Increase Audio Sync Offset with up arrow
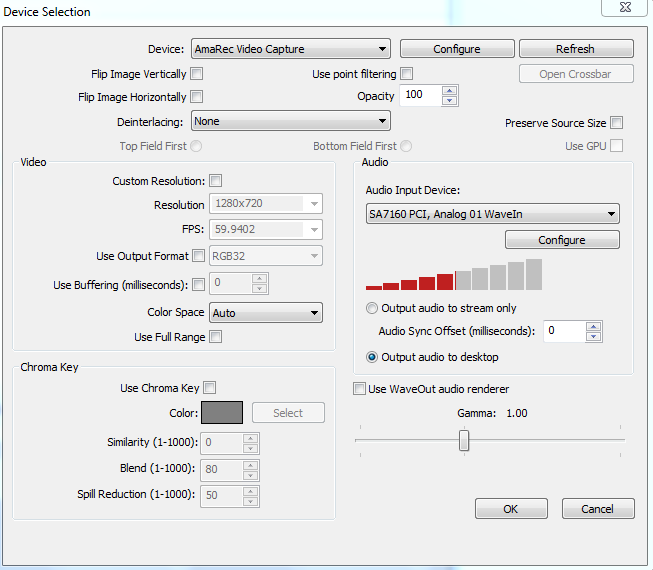 click(593, 326)
